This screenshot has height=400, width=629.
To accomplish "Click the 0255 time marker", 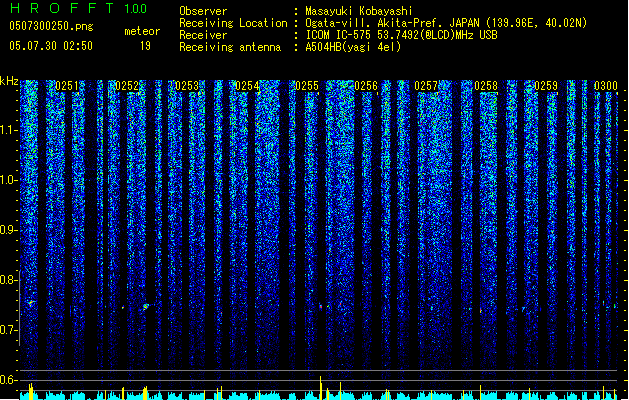I will pos(307,86).
